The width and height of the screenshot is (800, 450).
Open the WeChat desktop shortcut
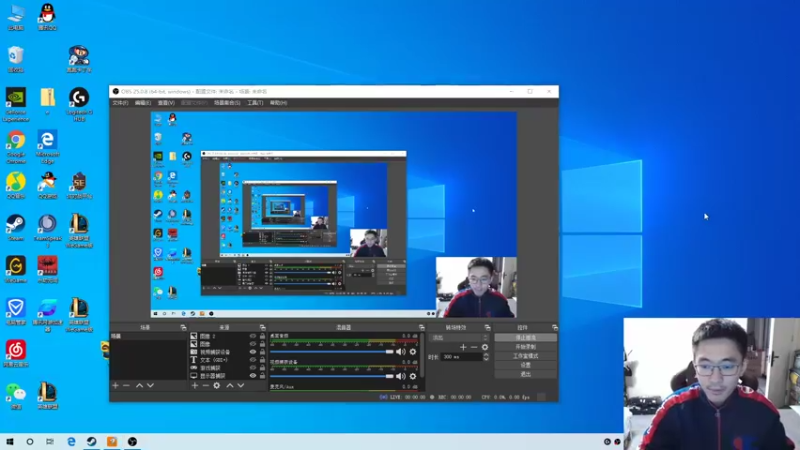coord(16,396)
